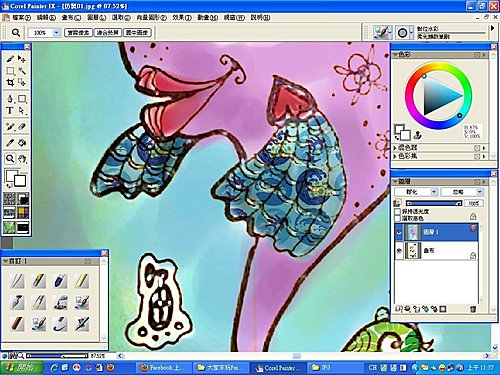Open the brush category selector dropdown
The image size is (500, 375).
[391, 32]
